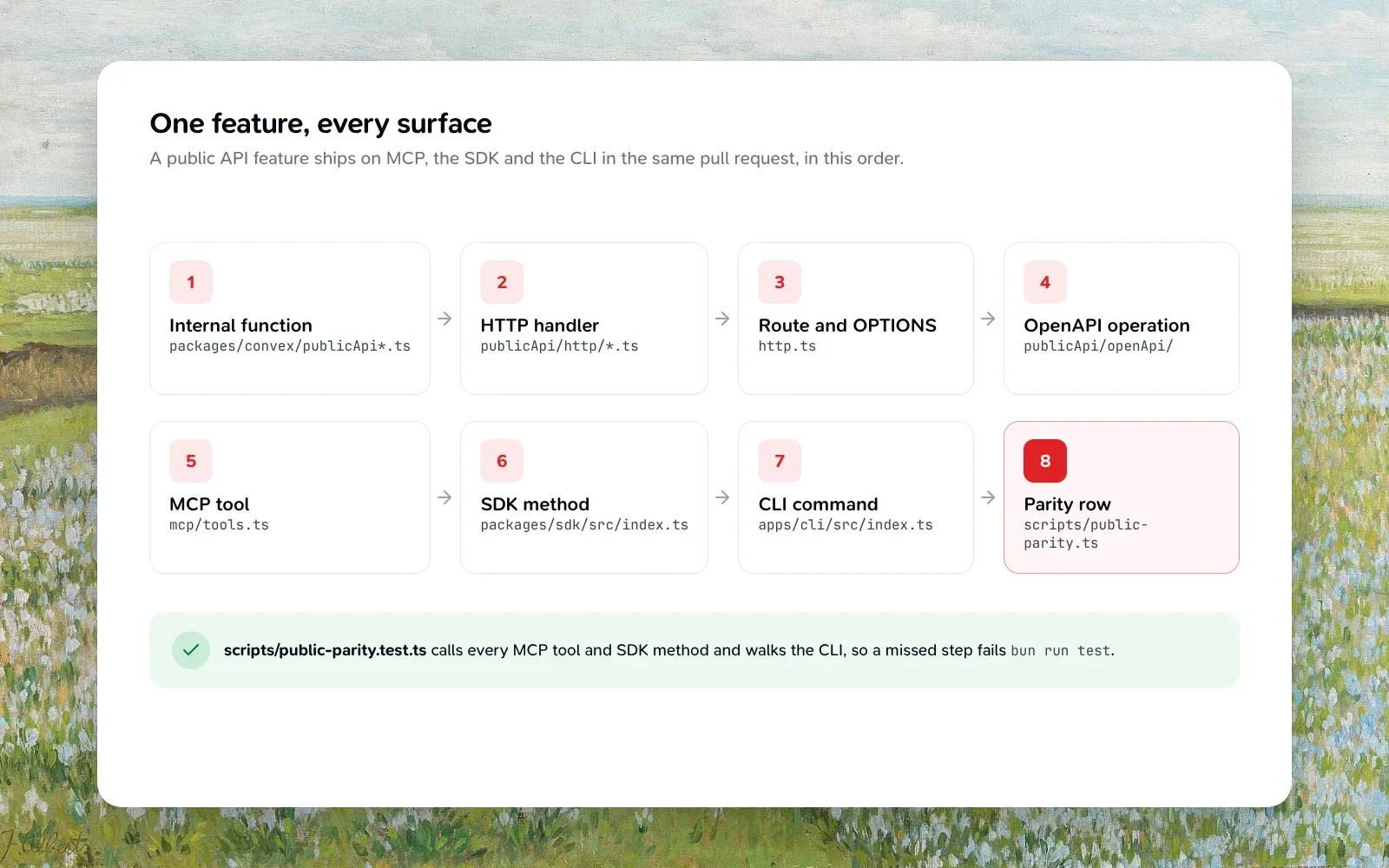
Task: Click the subtitle about public API feature ships
Action: [x=526, y=158]
